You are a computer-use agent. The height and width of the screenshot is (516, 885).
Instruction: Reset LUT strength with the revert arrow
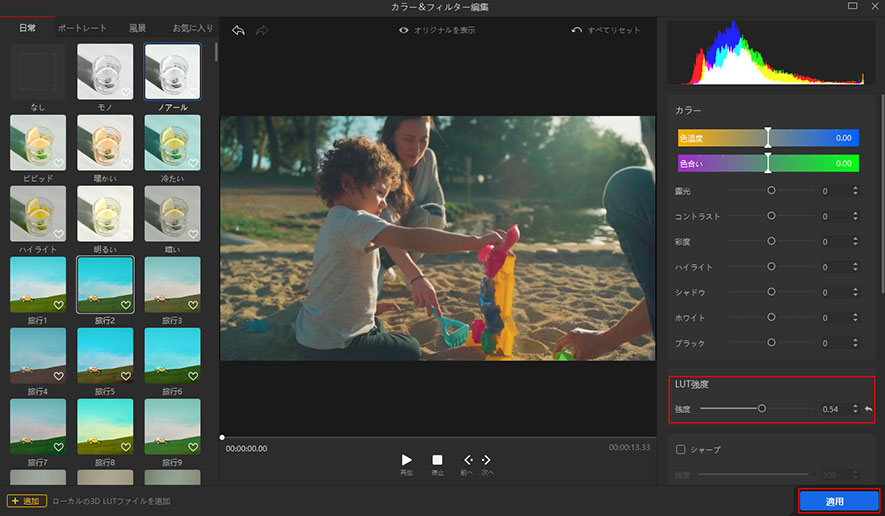click(x=868, y=409)
